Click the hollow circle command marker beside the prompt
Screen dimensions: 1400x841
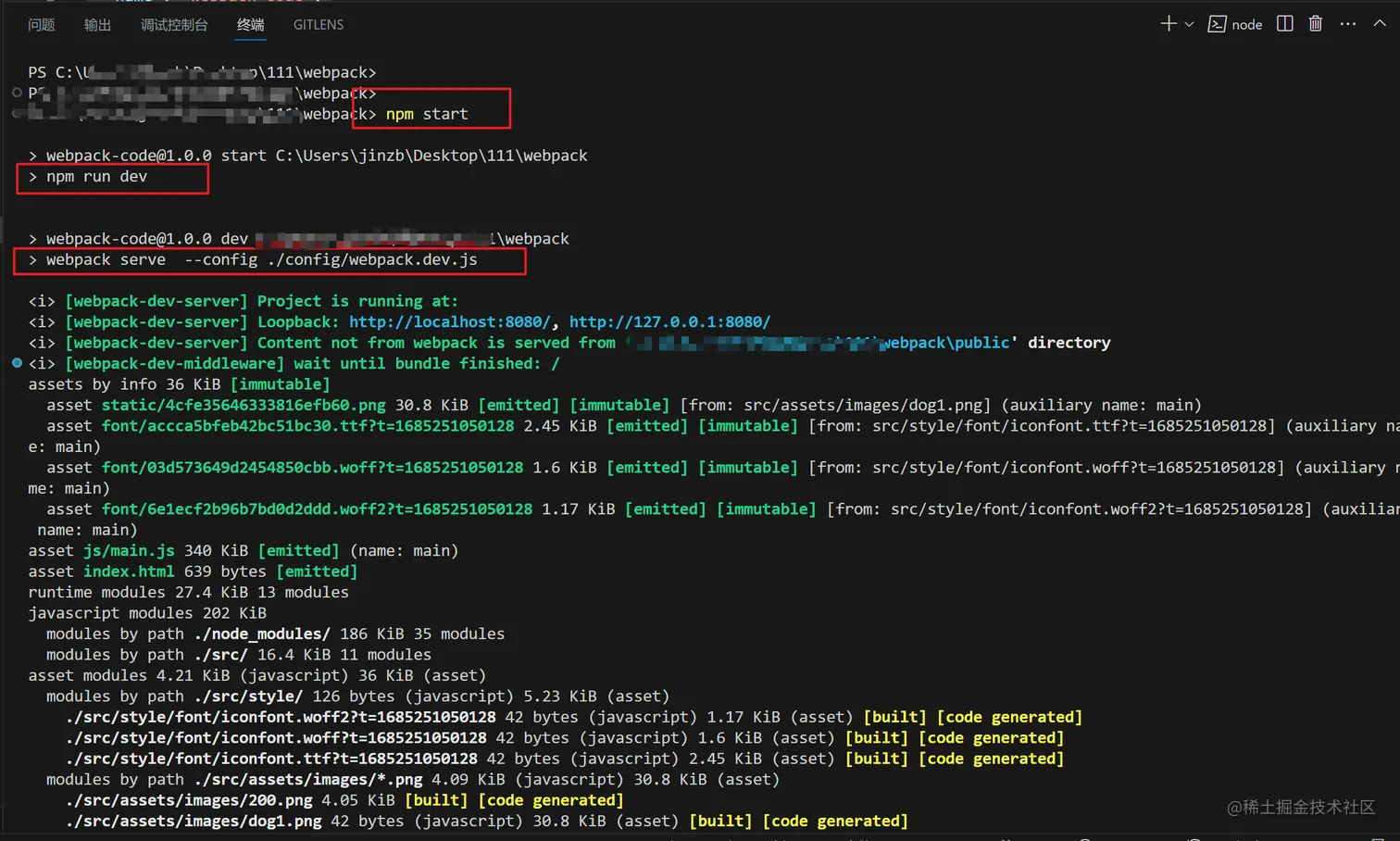point(17,93)
